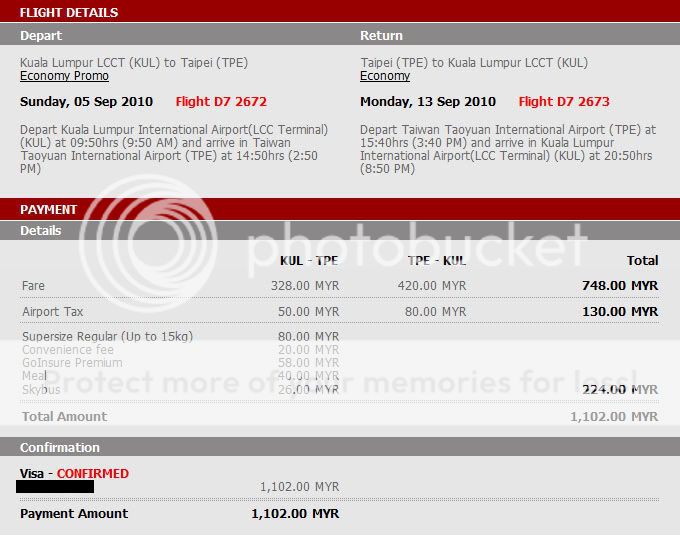The image size is (680, 536).
Task: Select the bold 1,102.00 MYR payment amount
Action: coord(295,514)
